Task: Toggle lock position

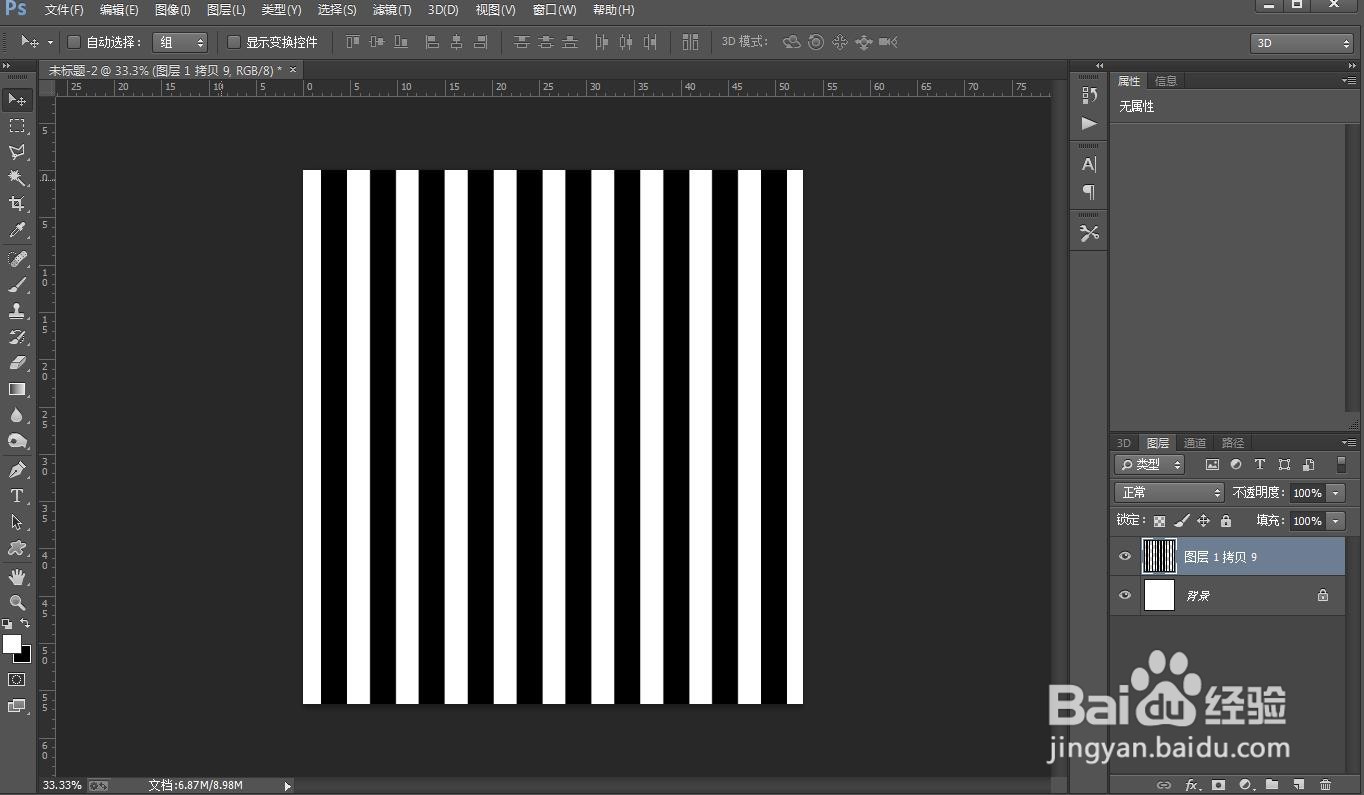Action: [x=1203, y=521]
